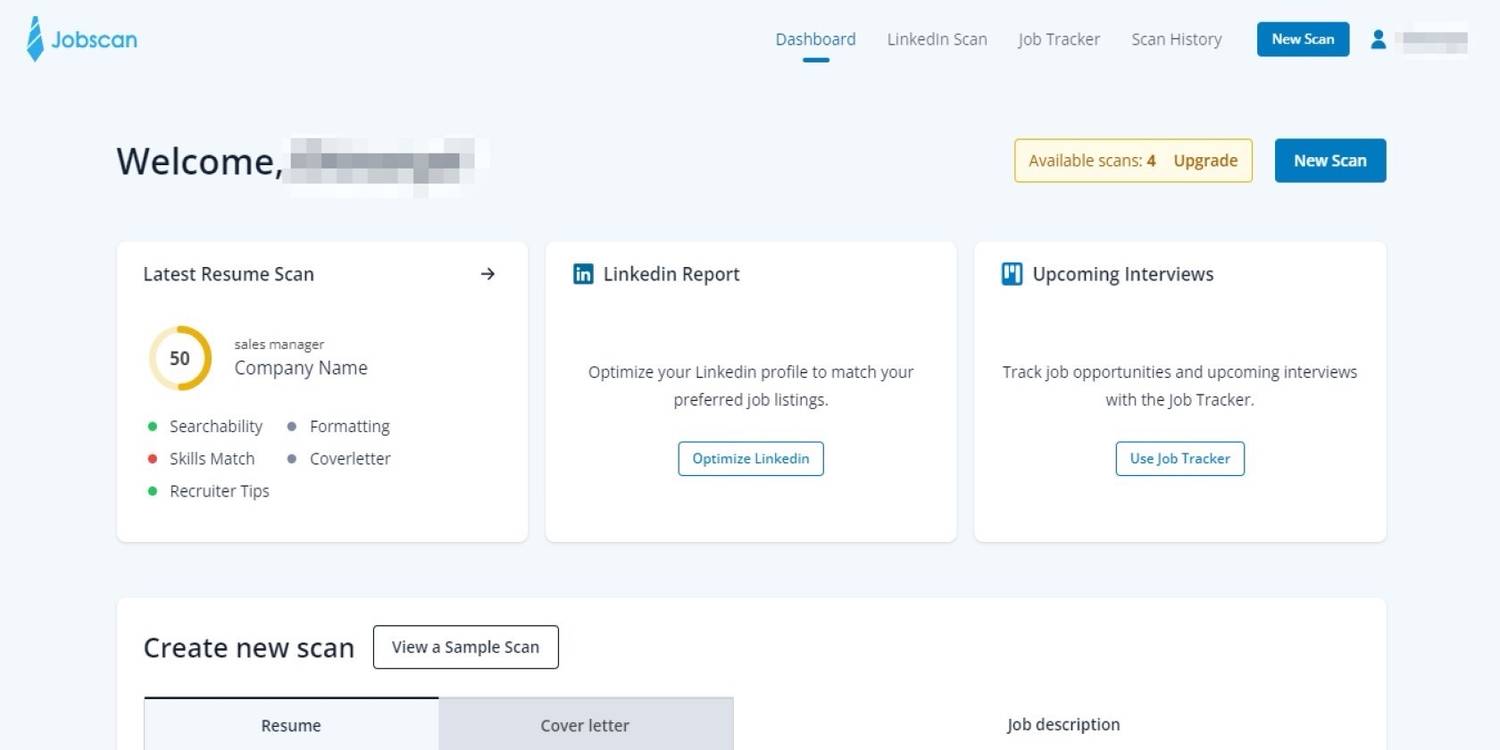Click the red Skills Match status dot
This screenshot has height=750, width=1500.
(x=153, y=459)
